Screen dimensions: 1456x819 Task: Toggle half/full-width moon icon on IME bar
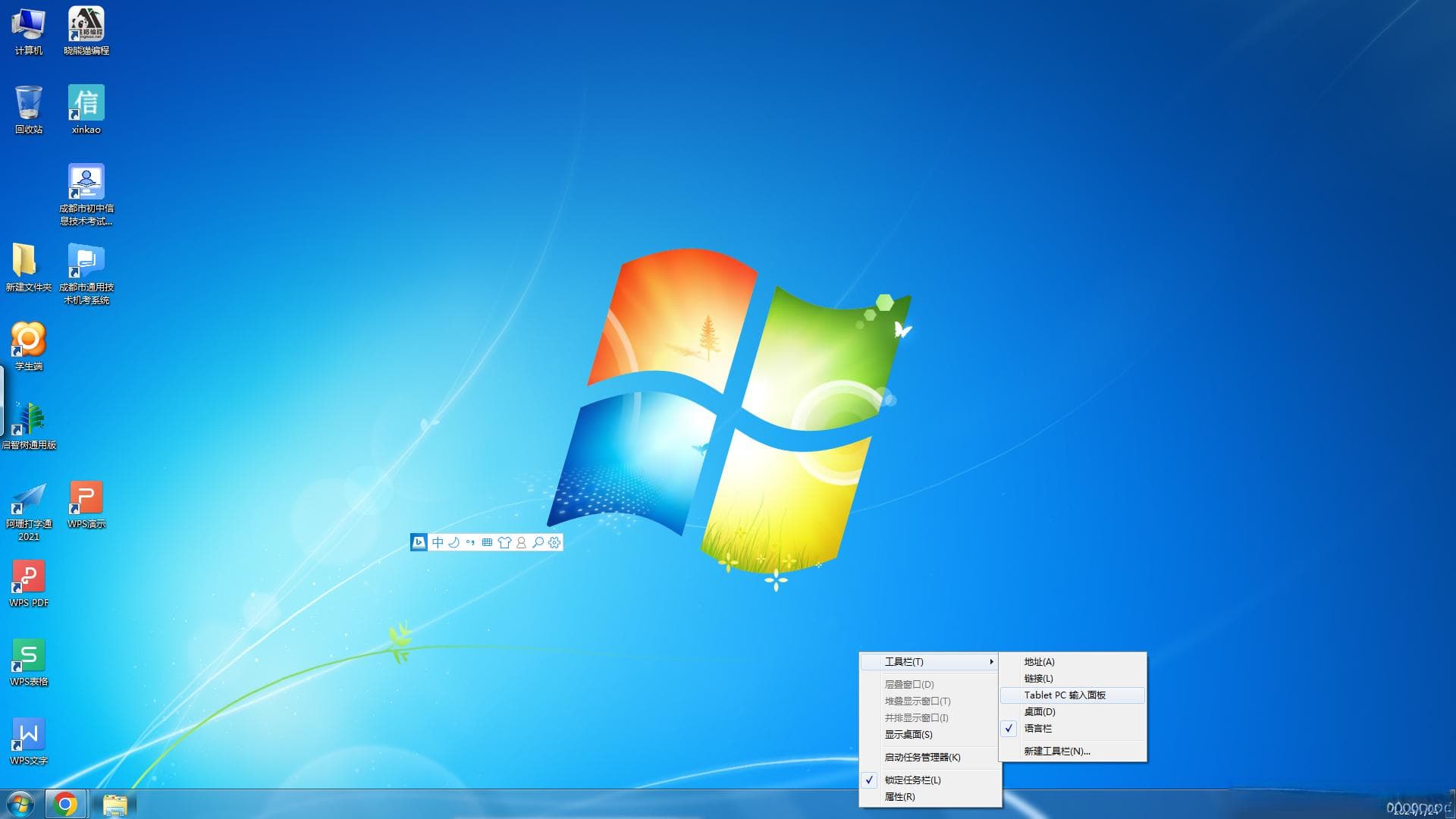point(454,542)
